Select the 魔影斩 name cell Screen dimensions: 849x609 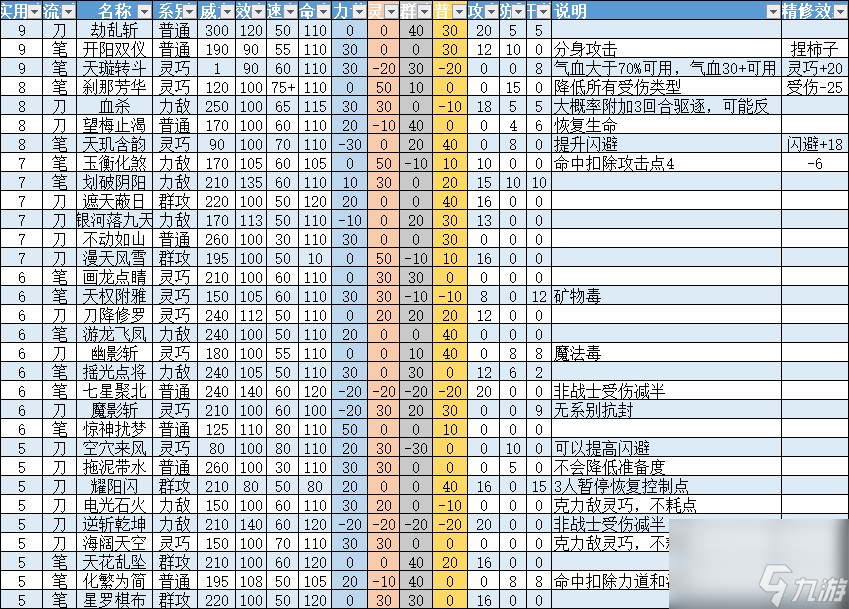(x=114, y=410)
